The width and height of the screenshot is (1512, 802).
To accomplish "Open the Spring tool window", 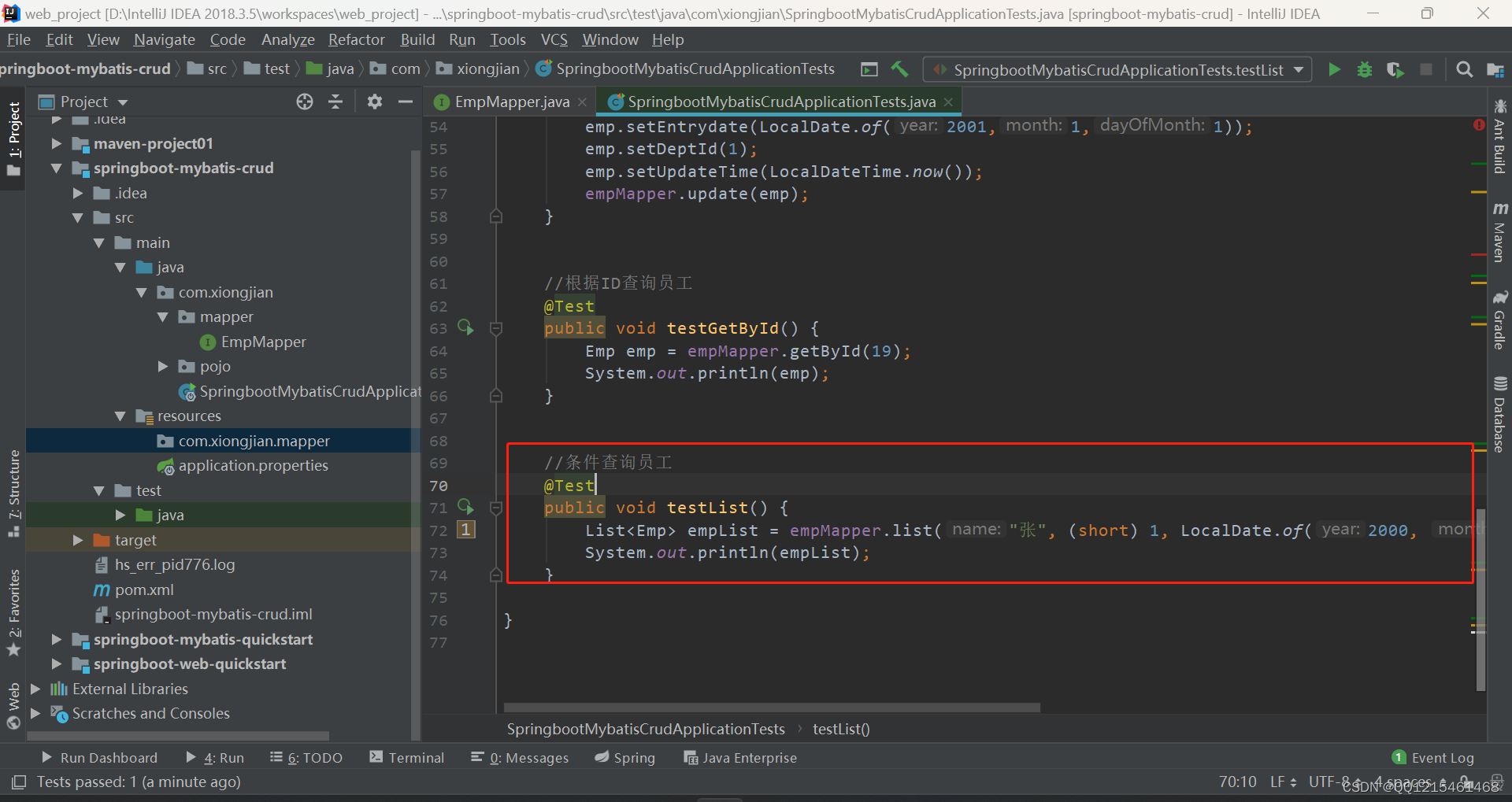I will [x=625, y=757].
